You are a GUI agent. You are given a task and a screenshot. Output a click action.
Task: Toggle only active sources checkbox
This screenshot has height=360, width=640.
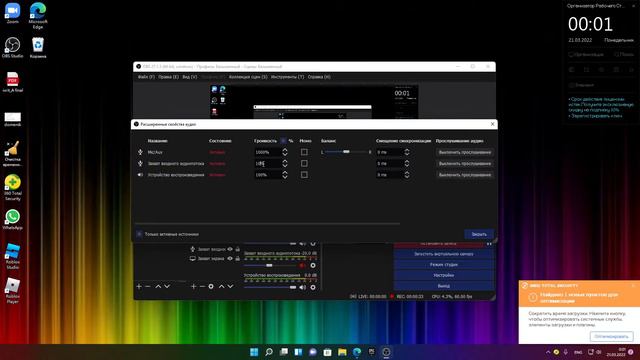[140, 234]
